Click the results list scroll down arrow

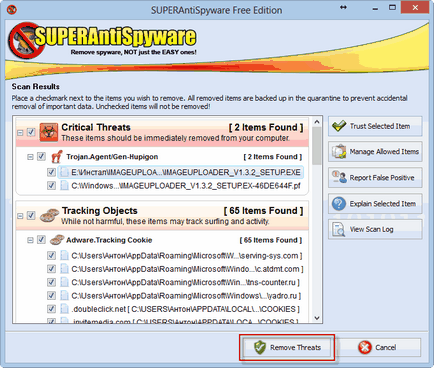317,318
